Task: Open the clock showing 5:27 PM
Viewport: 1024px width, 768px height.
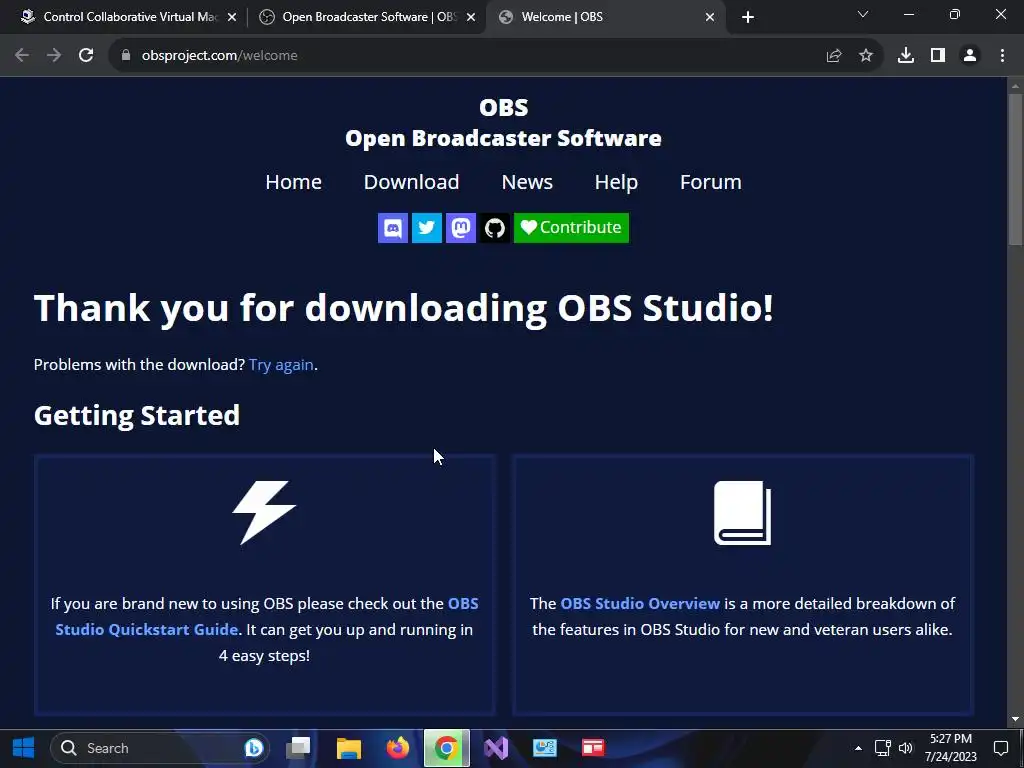Action: [x=951, y=748]
